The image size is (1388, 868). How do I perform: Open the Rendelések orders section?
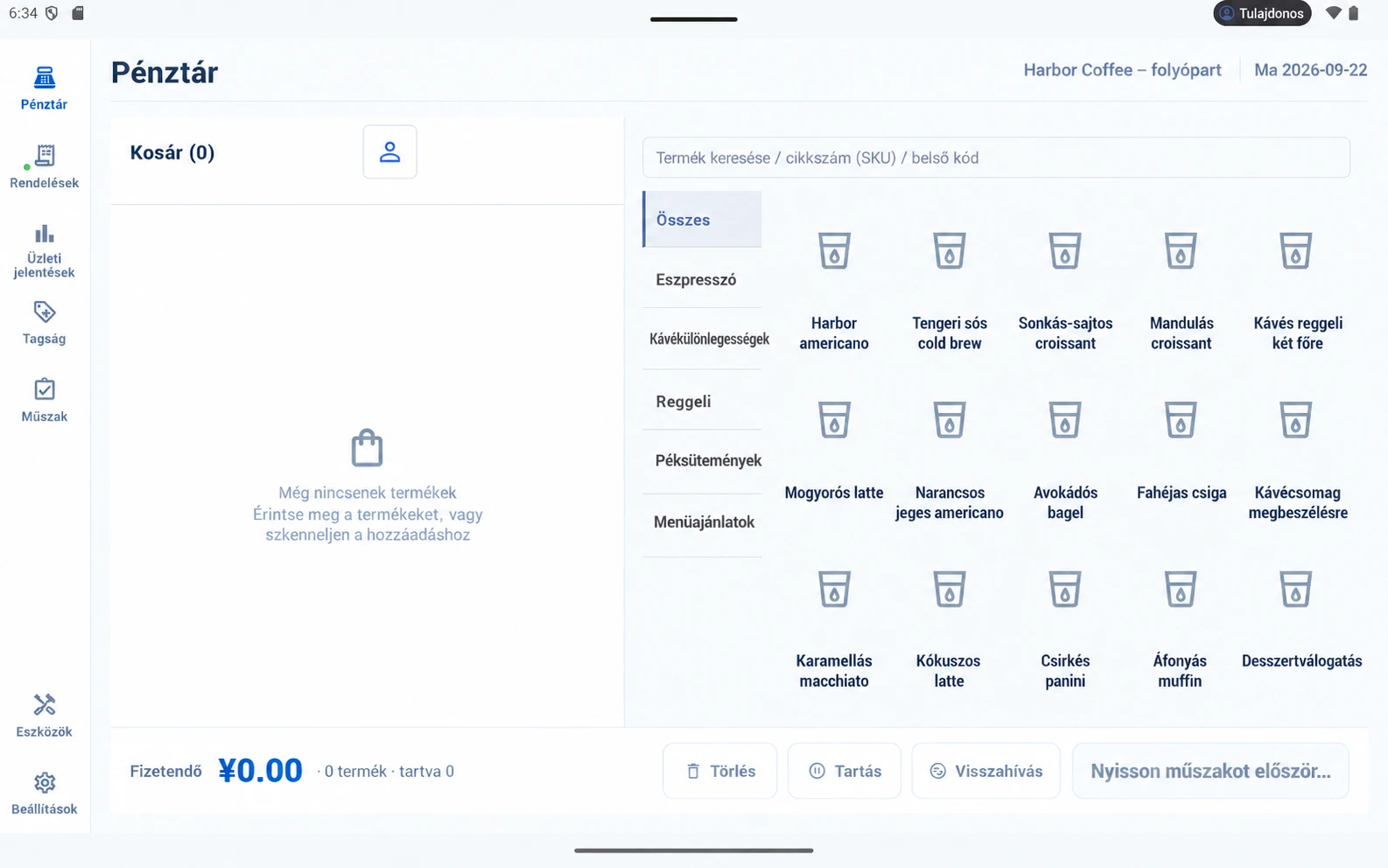(x=44, y=167)
